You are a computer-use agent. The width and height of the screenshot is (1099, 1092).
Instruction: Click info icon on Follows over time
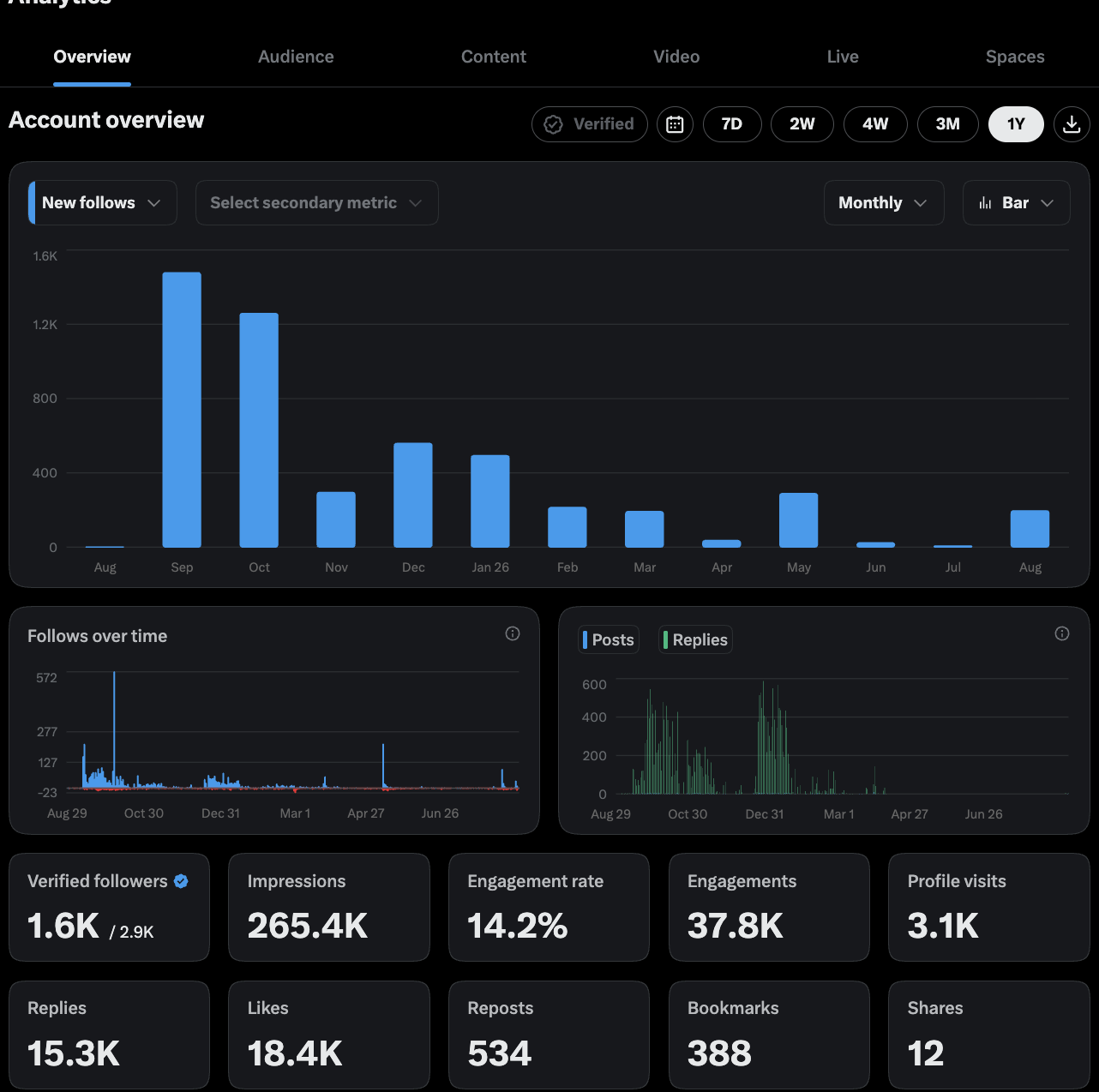pos(513,633)
